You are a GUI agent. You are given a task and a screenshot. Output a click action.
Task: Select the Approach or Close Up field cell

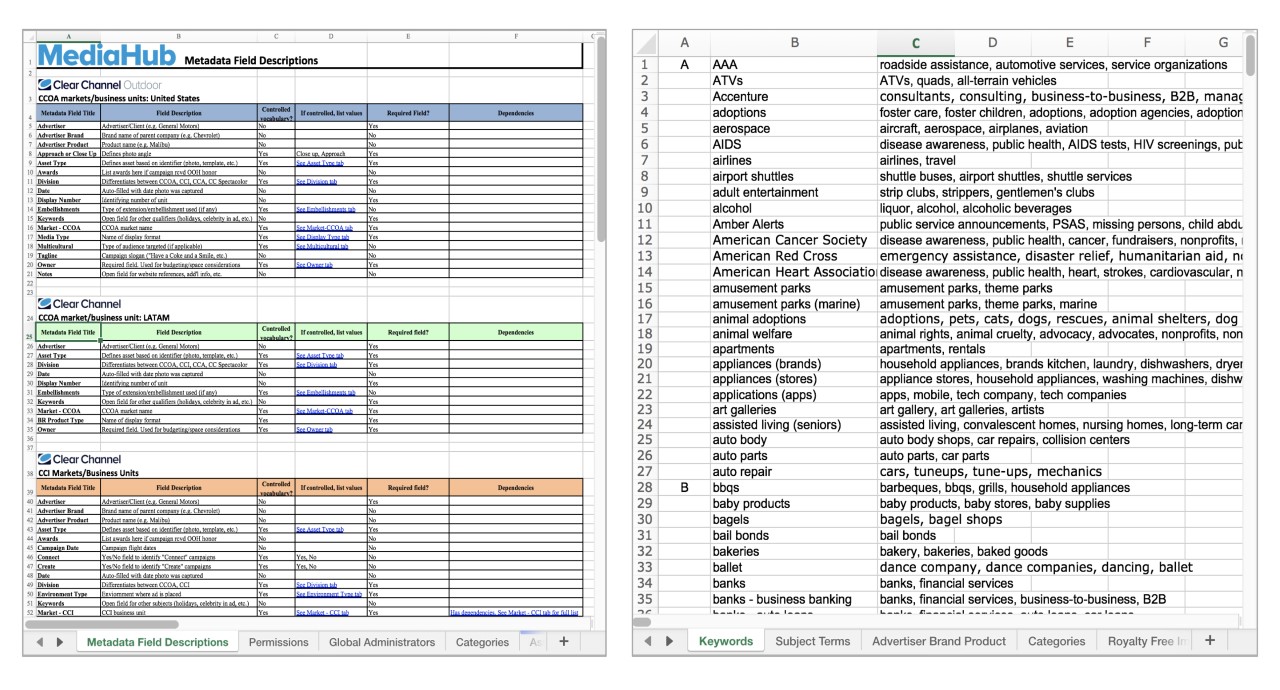point(68,154)
